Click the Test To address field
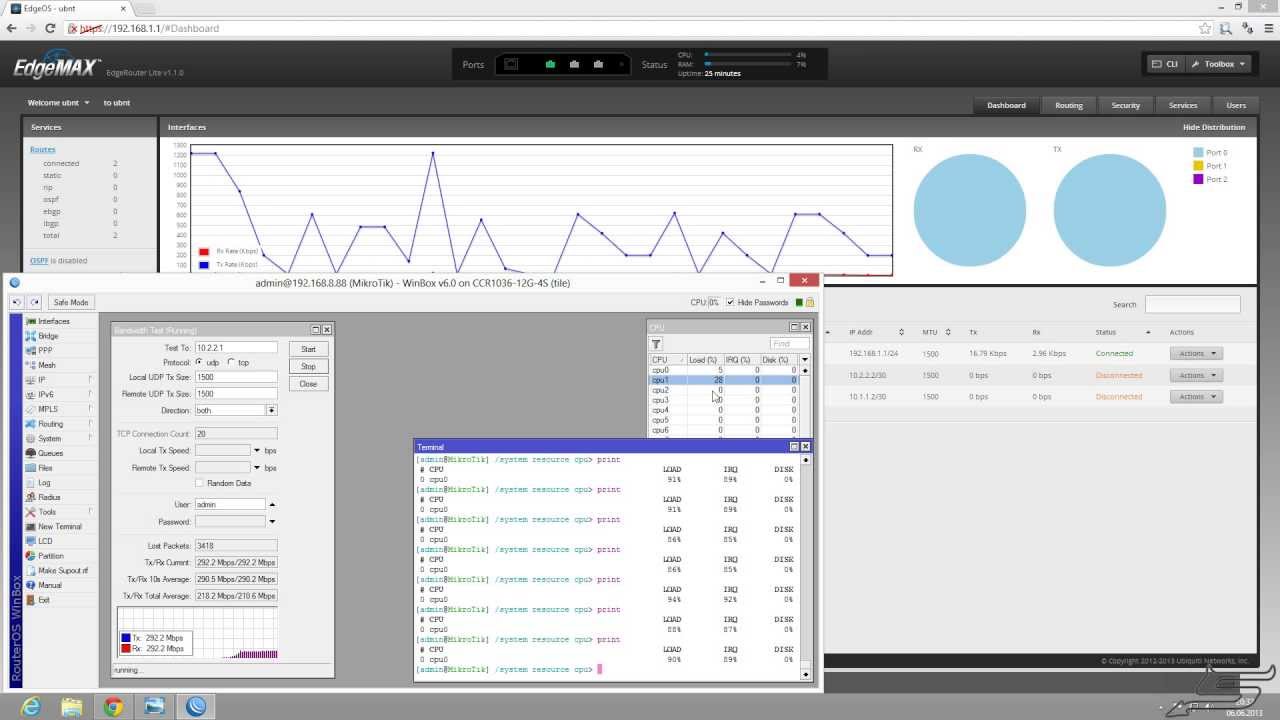The image size is (1280, 720). (235, 348)
